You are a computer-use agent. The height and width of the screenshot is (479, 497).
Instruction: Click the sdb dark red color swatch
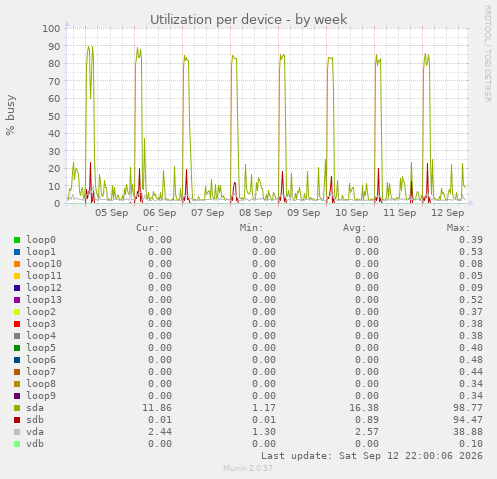click(x=17, y=420)
